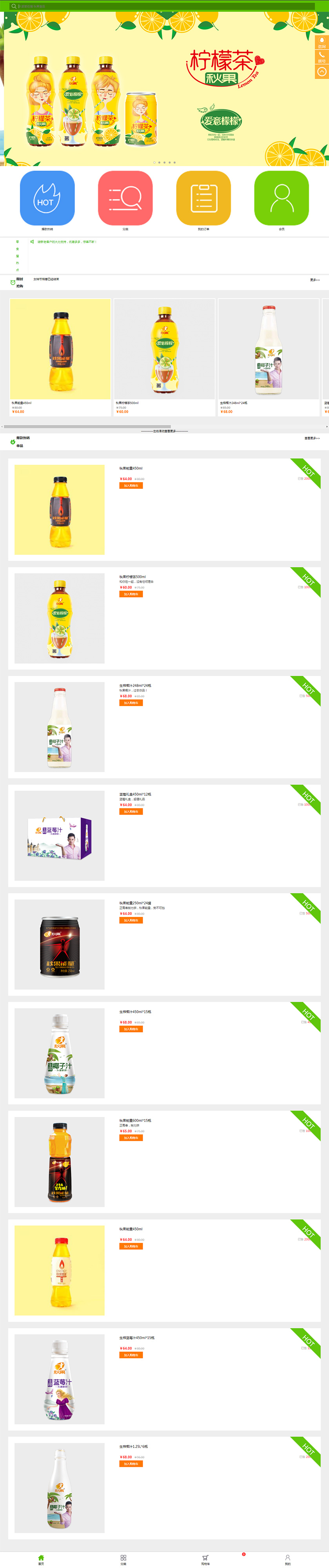Open the green member profile icon

click(282, 198)
